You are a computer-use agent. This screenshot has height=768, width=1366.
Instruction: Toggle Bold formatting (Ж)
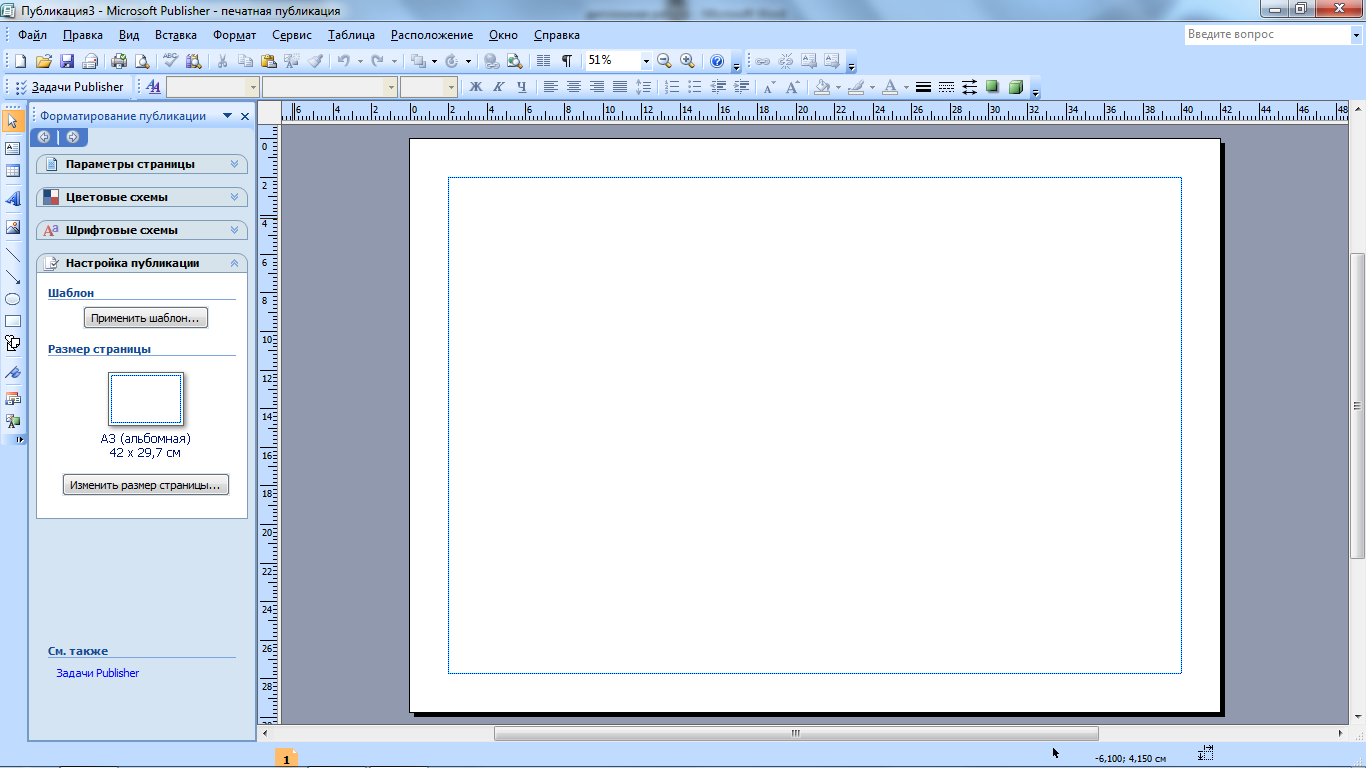(x=476, y=87)
